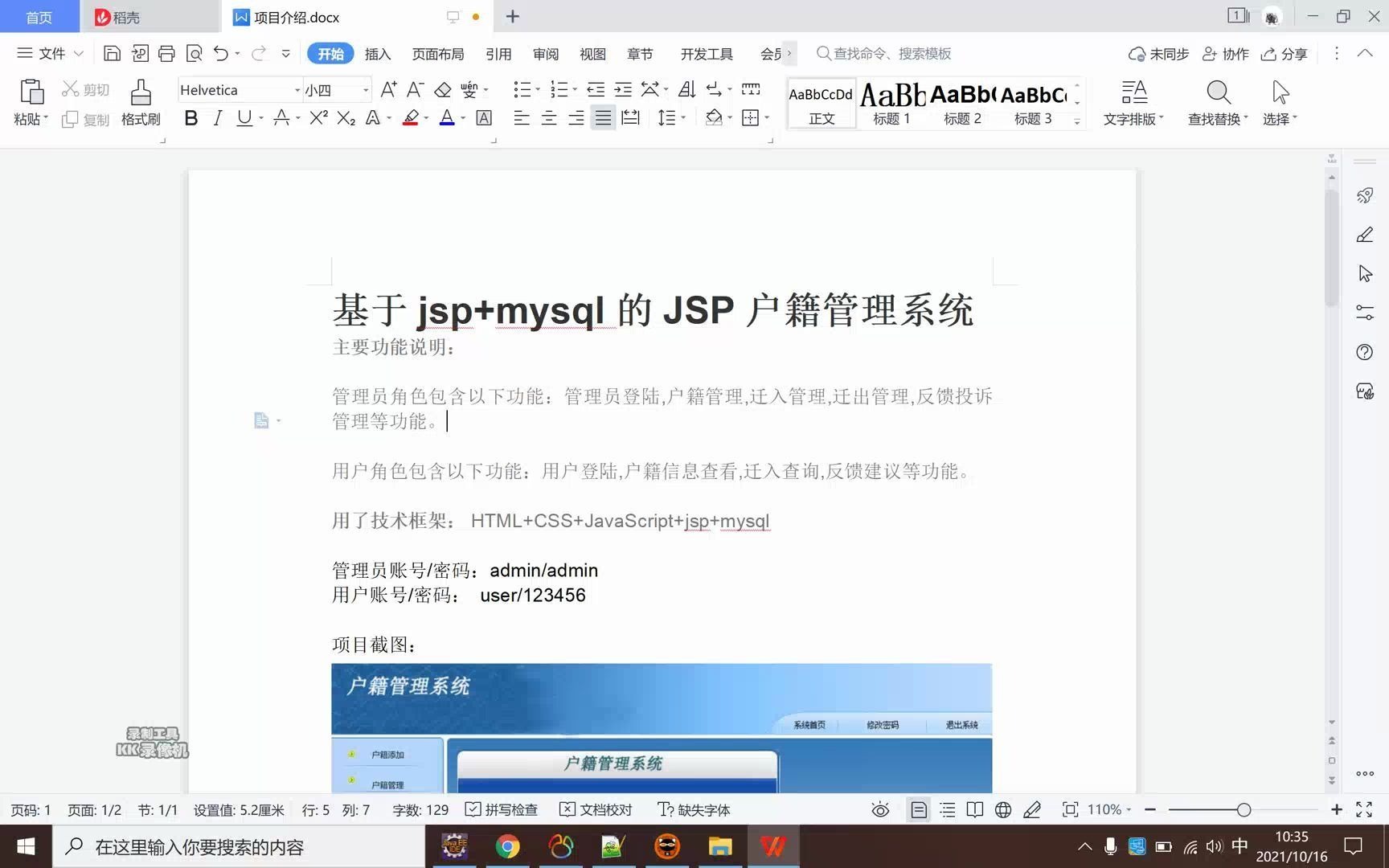Align text right
Viewport: 1389px width, 868px height.
pos(576,118)
